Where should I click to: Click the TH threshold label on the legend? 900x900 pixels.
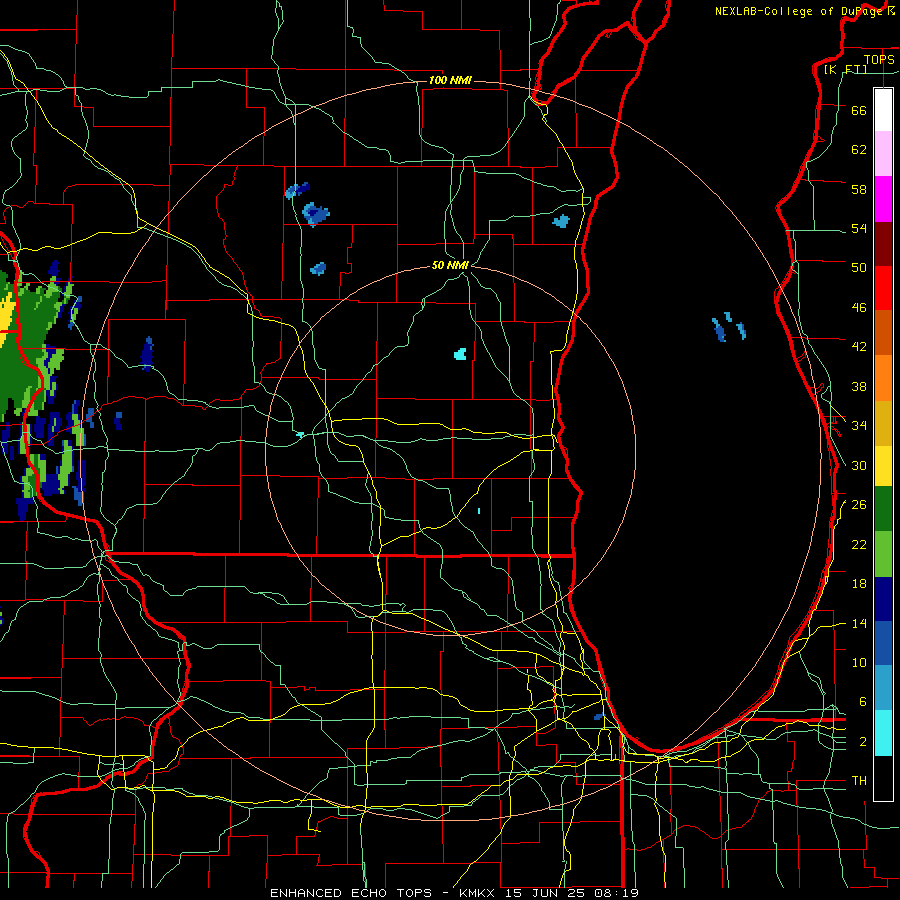[859, 781]
